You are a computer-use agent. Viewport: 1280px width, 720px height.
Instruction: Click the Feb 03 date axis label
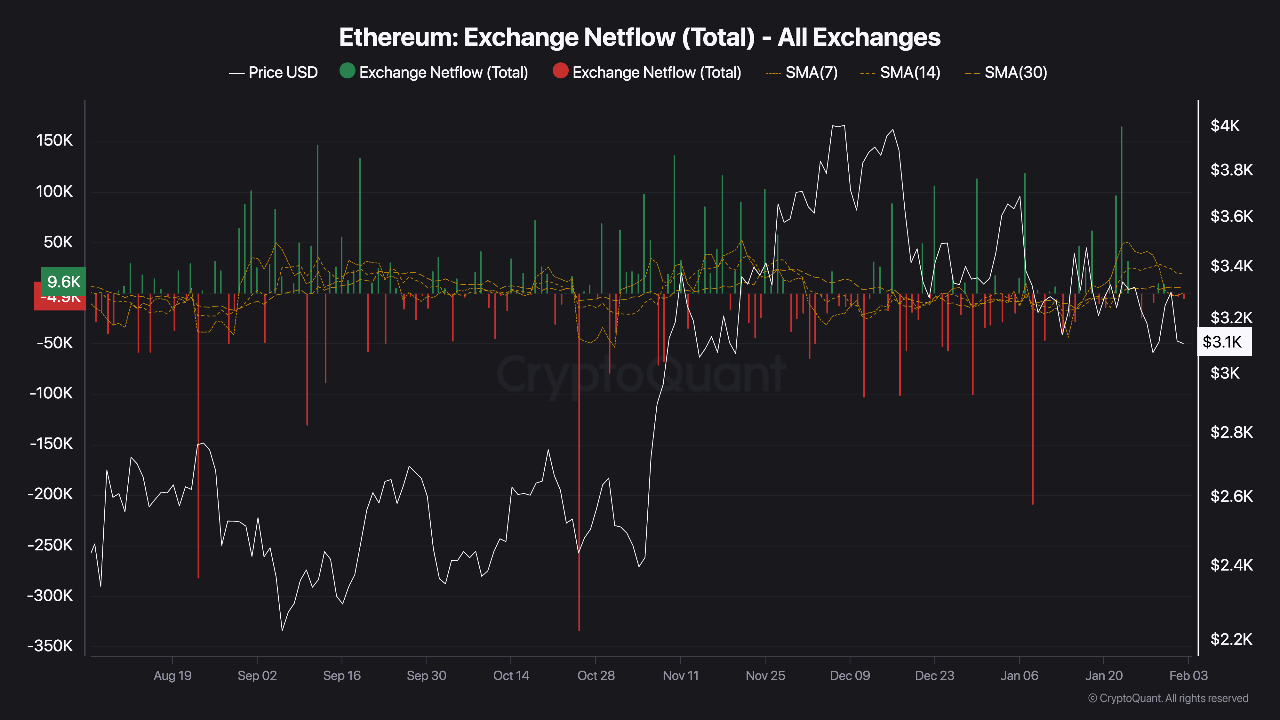[x=1188, y=676]
